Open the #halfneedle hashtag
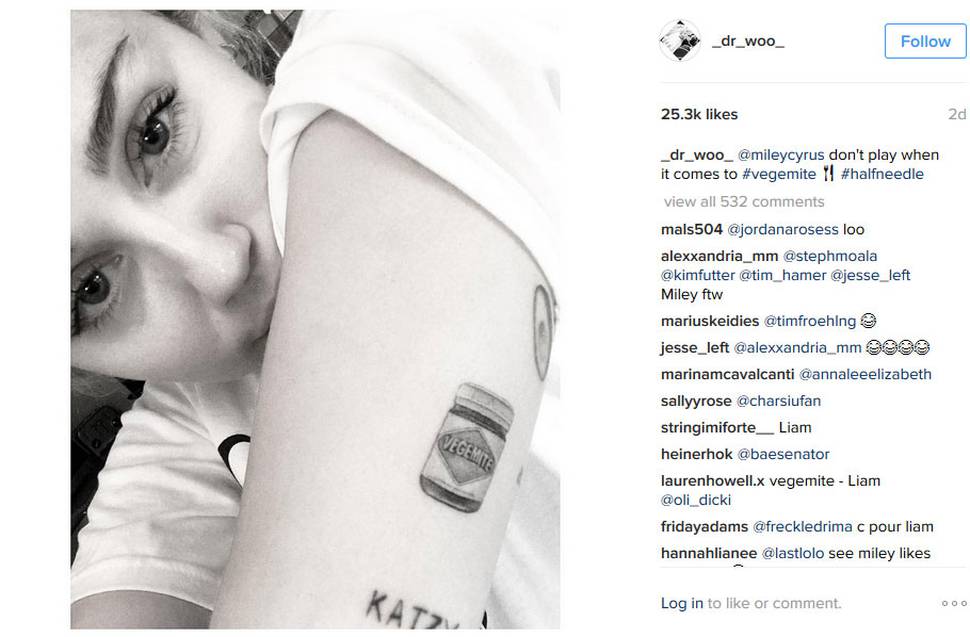This screenshot has height=637, width=970. (x=882, y=174)
